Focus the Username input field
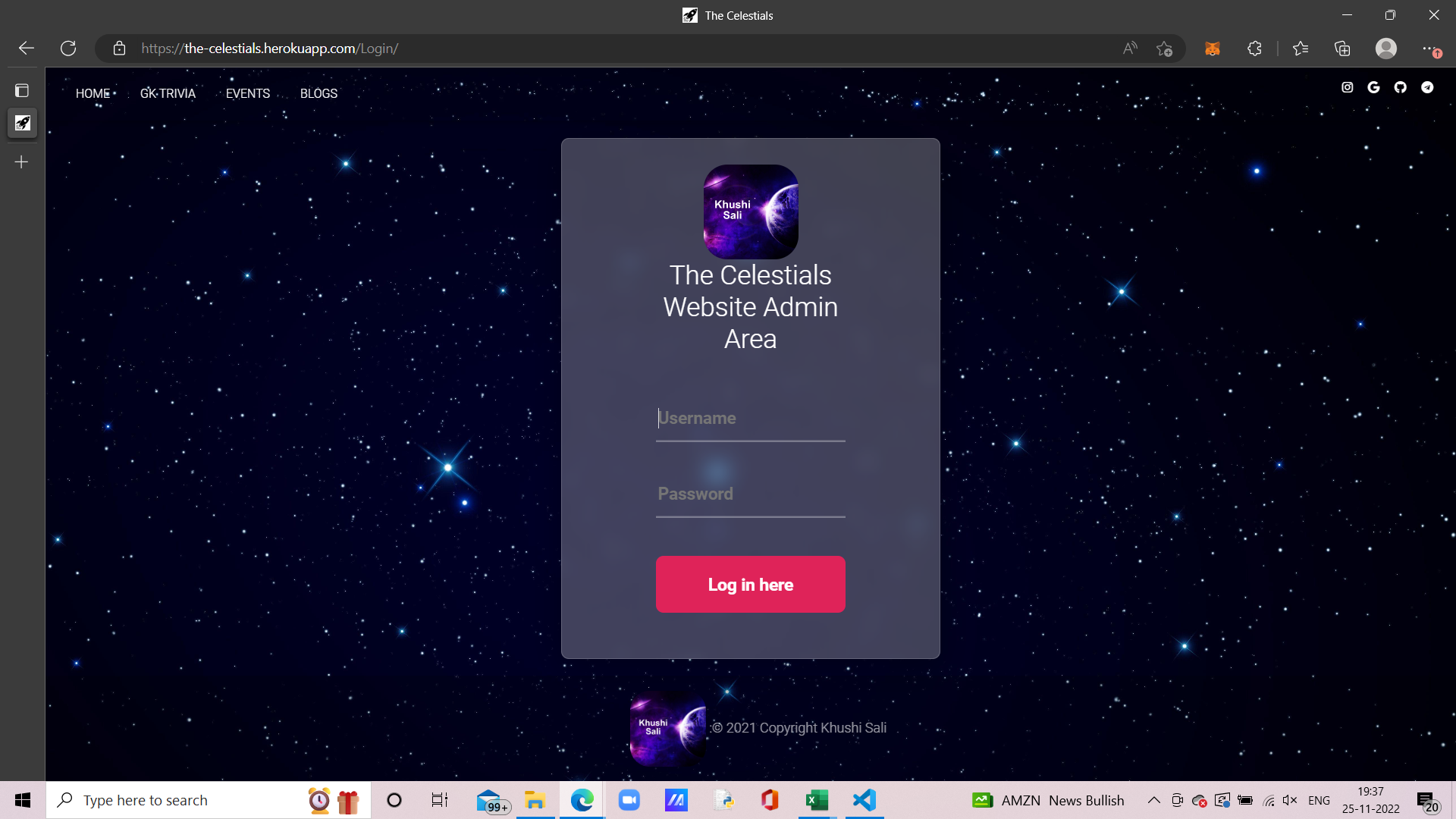Image resolution: width=1456 pixels, height=819 pixels. (x=750, y=419)
